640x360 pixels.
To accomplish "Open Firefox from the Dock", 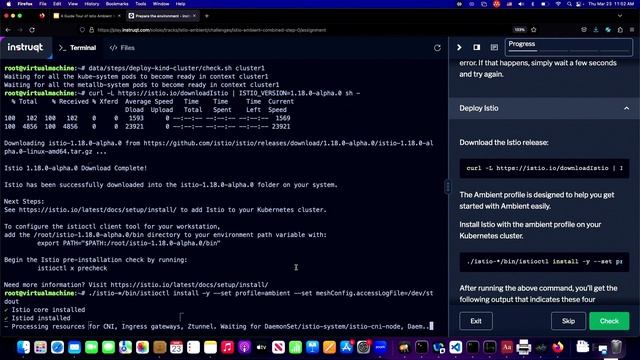I will (558, 347).
